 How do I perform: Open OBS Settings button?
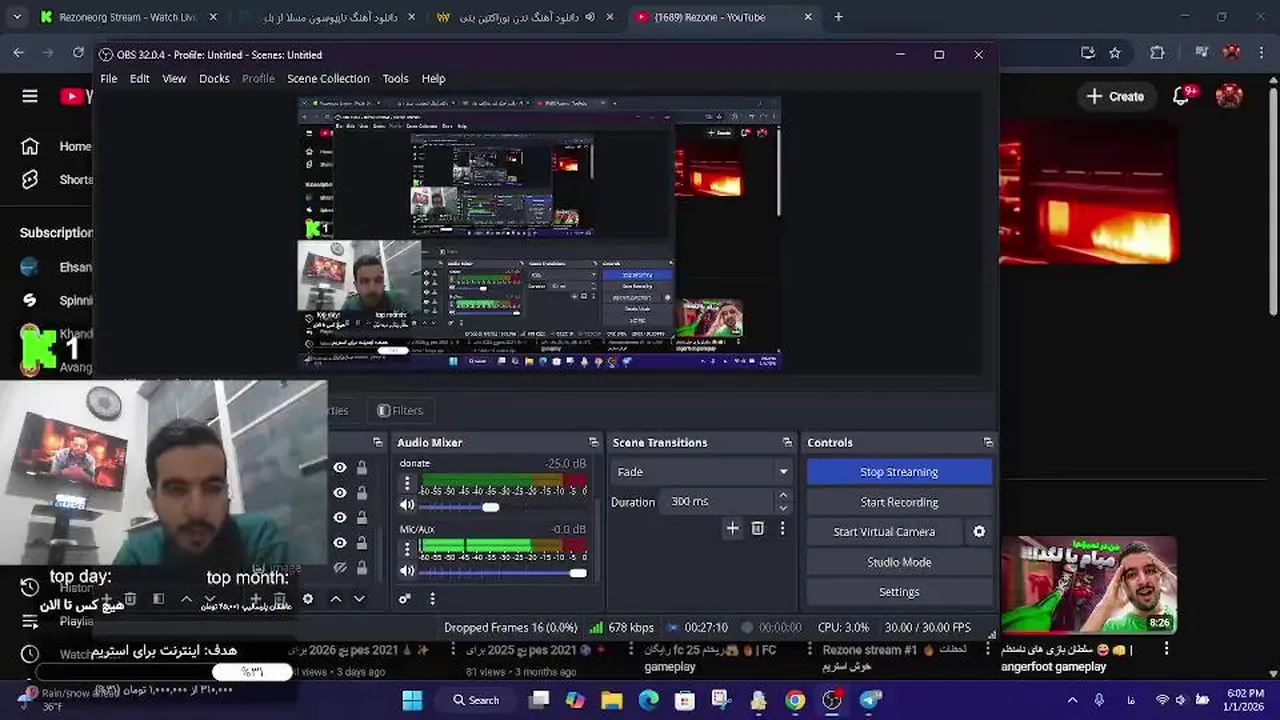coord(899,592)
